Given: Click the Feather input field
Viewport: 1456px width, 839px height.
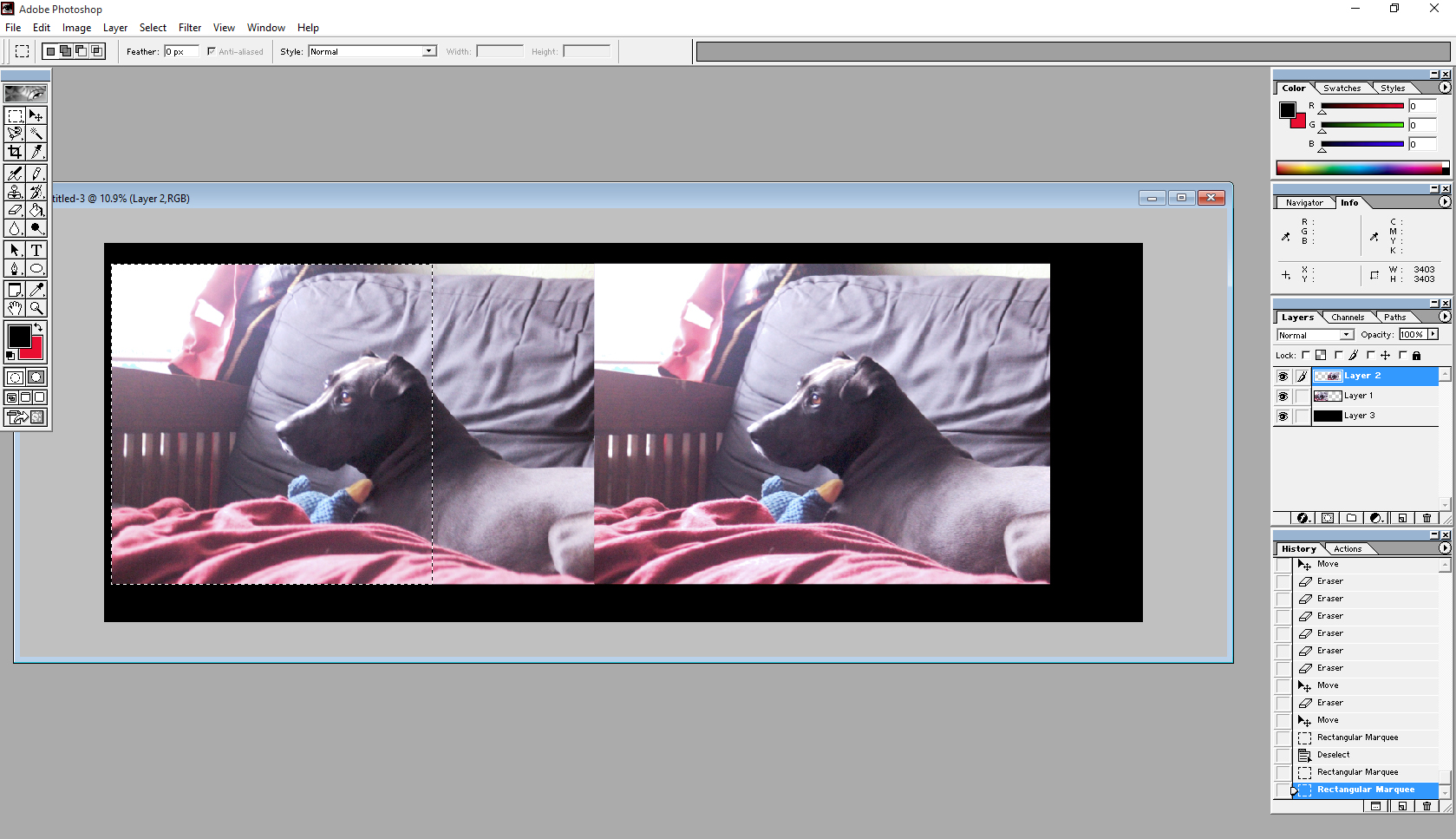Looking at the screenshot, I should pos(181,51).
